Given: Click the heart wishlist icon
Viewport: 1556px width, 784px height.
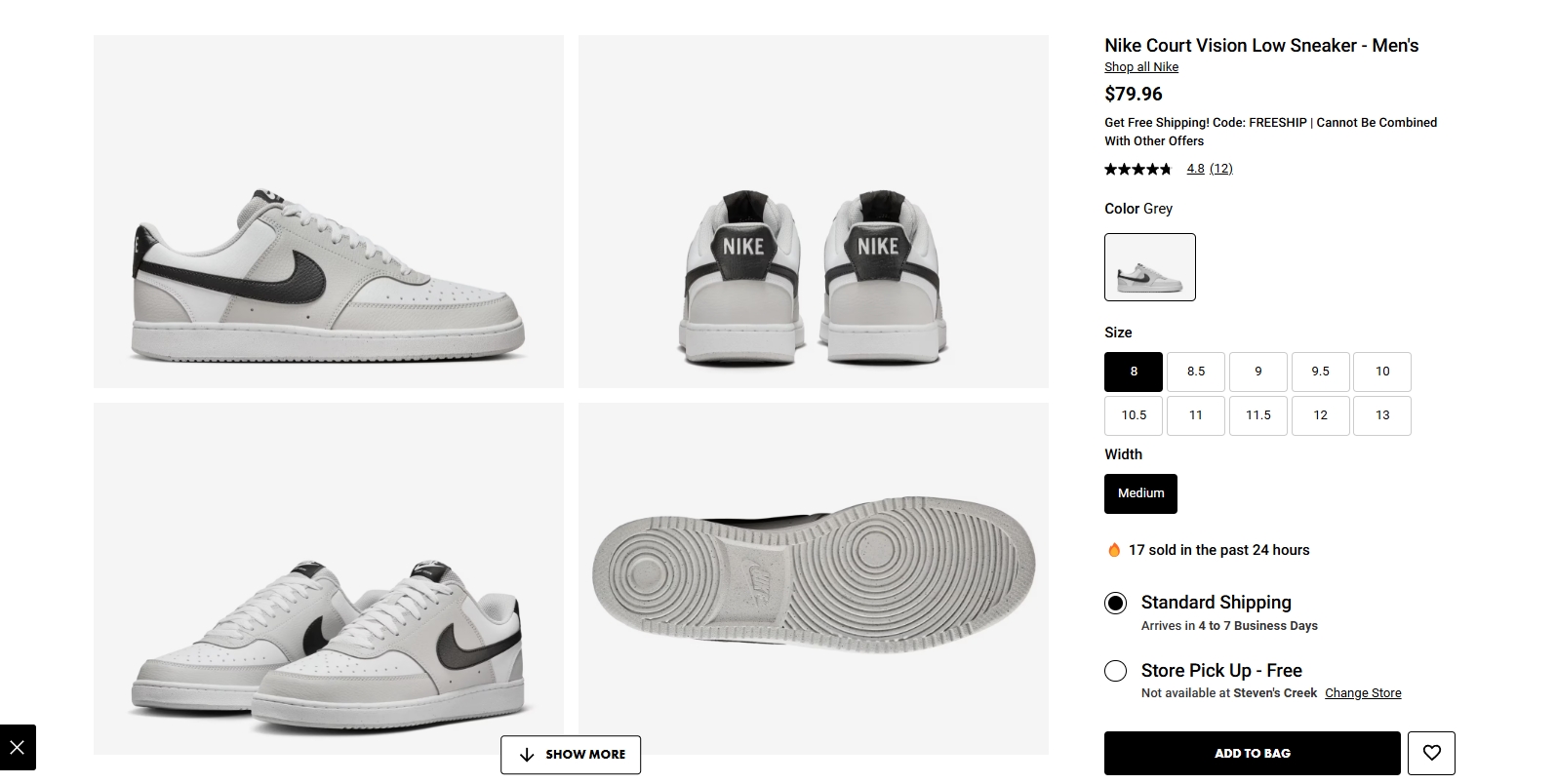Looking at the screenshot, I should (1431, 753).
